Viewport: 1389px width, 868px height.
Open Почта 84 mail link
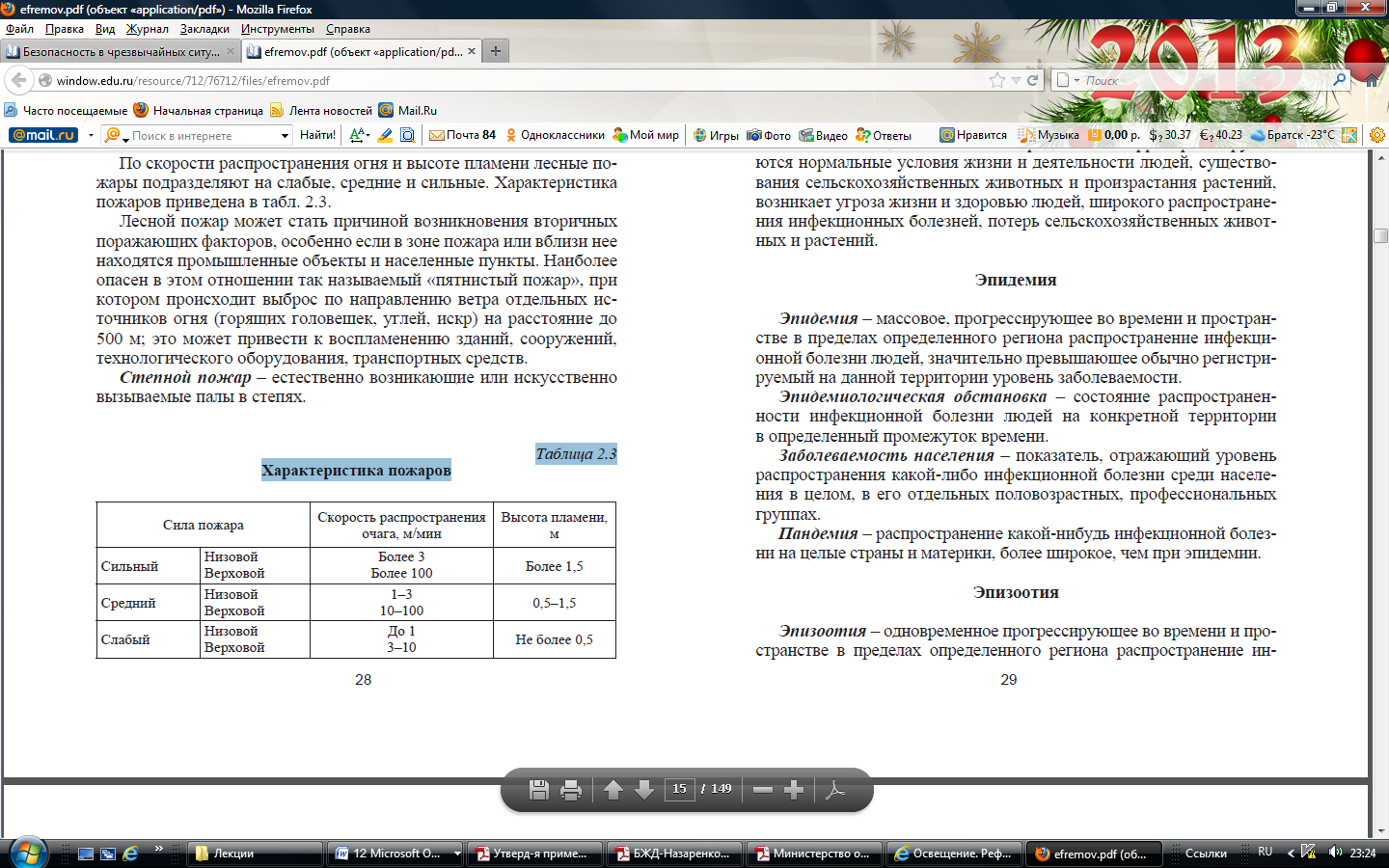[x=463, y=135]
